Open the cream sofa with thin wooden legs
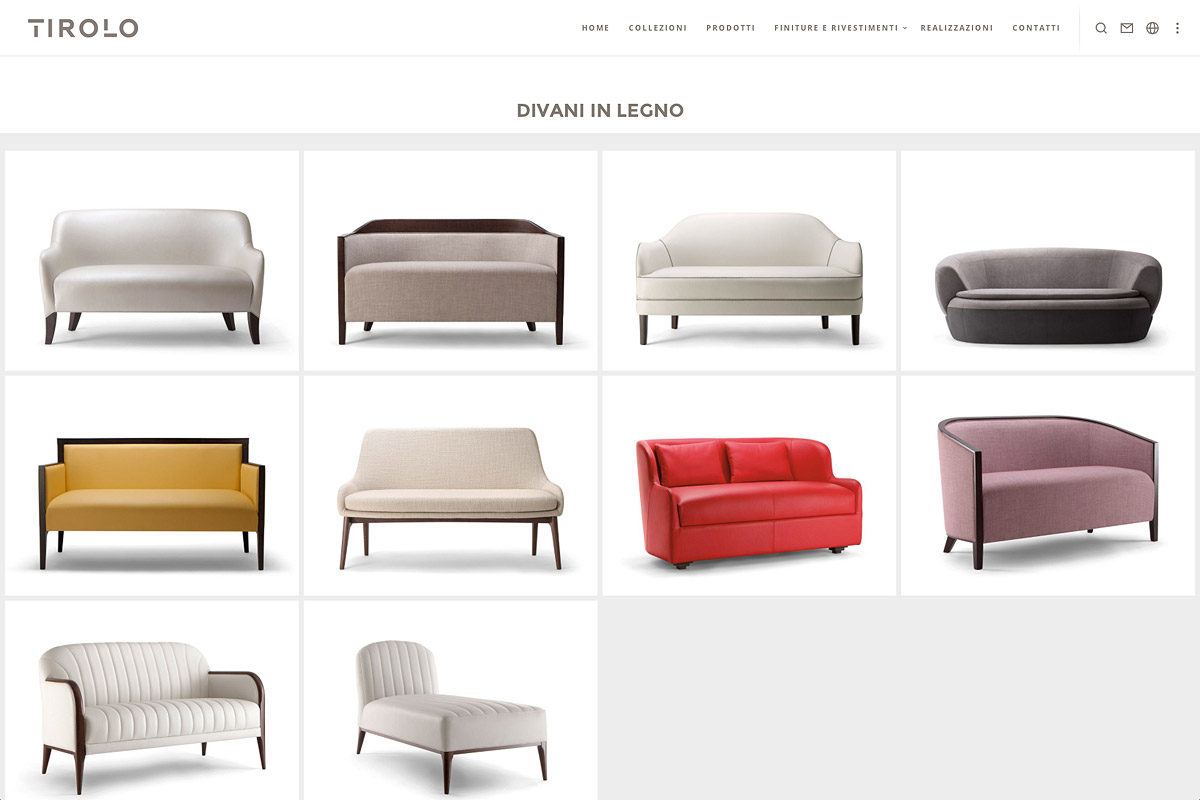This screenshot has width=1200, height=800. (x=451, y=486)
